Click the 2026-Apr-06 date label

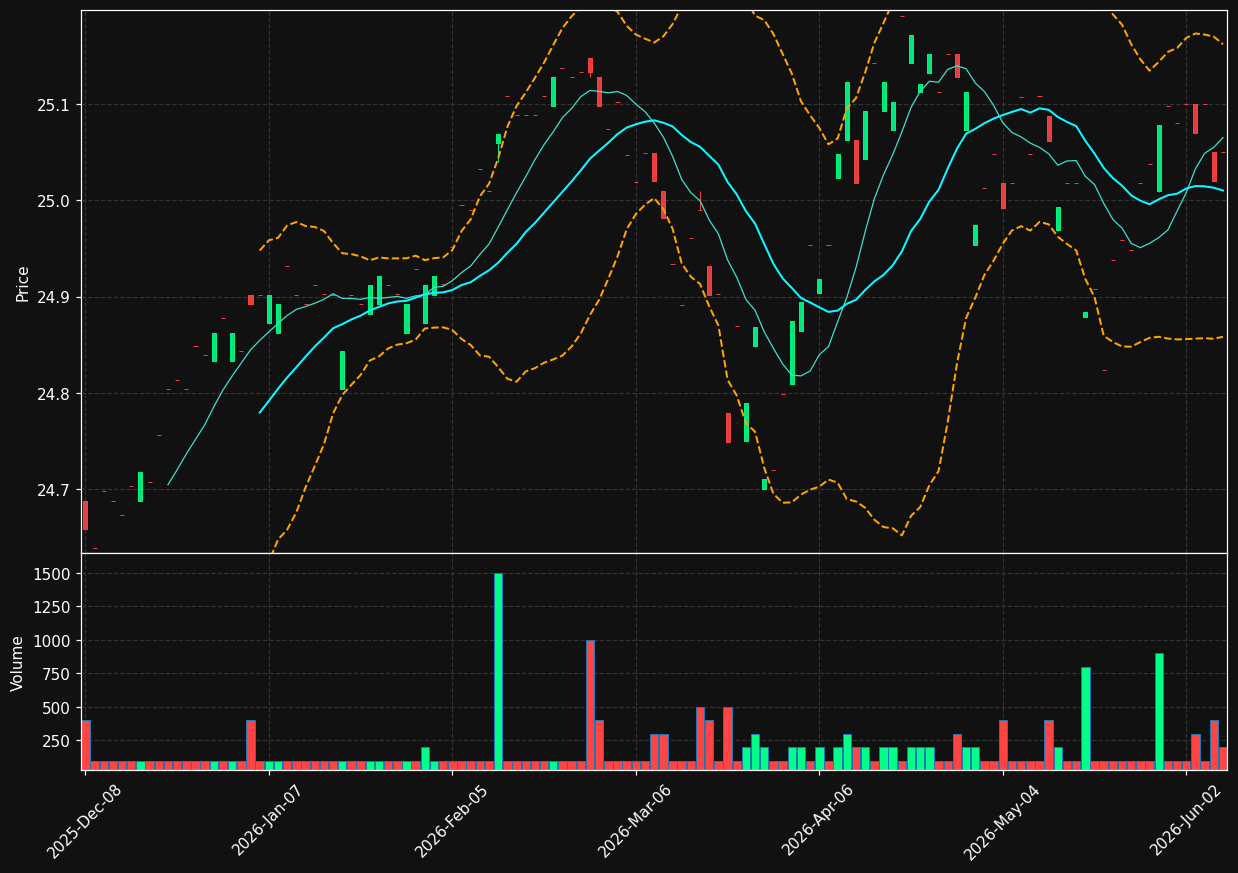tap(817, 820)
